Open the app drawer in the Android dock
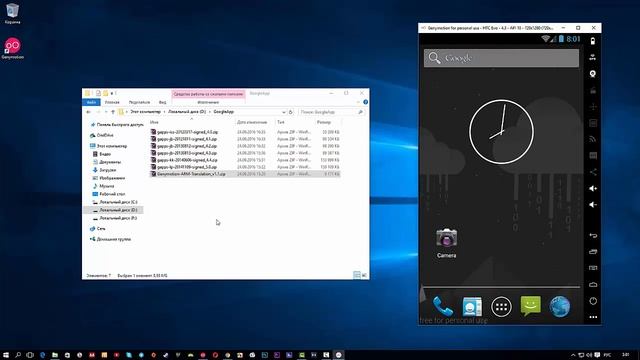This screenshot has width=640, height=360. pyautogui.click(x=501, y=307)
